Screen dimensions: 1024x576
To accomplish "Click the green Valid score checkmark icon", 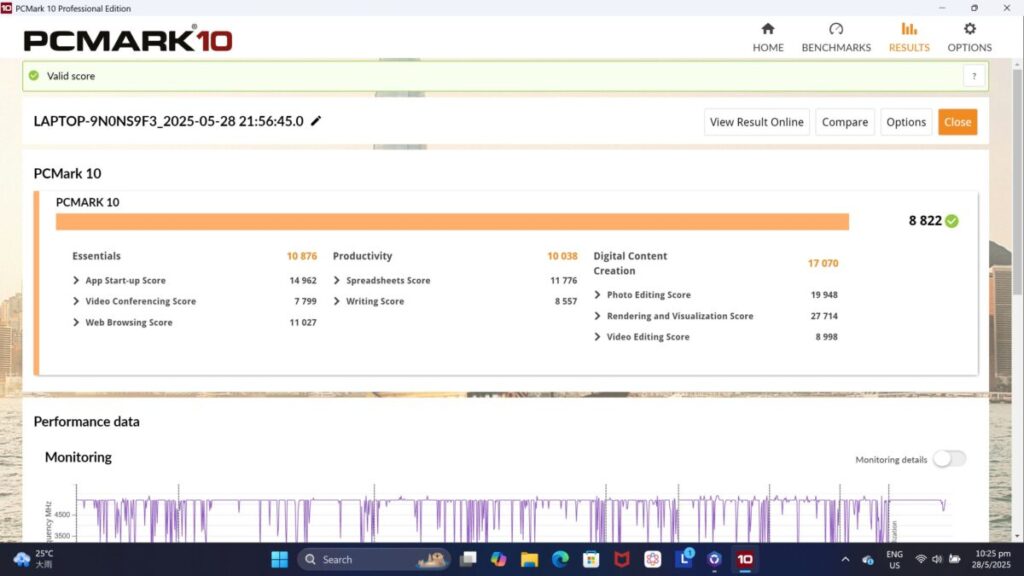I will point(34,76).
